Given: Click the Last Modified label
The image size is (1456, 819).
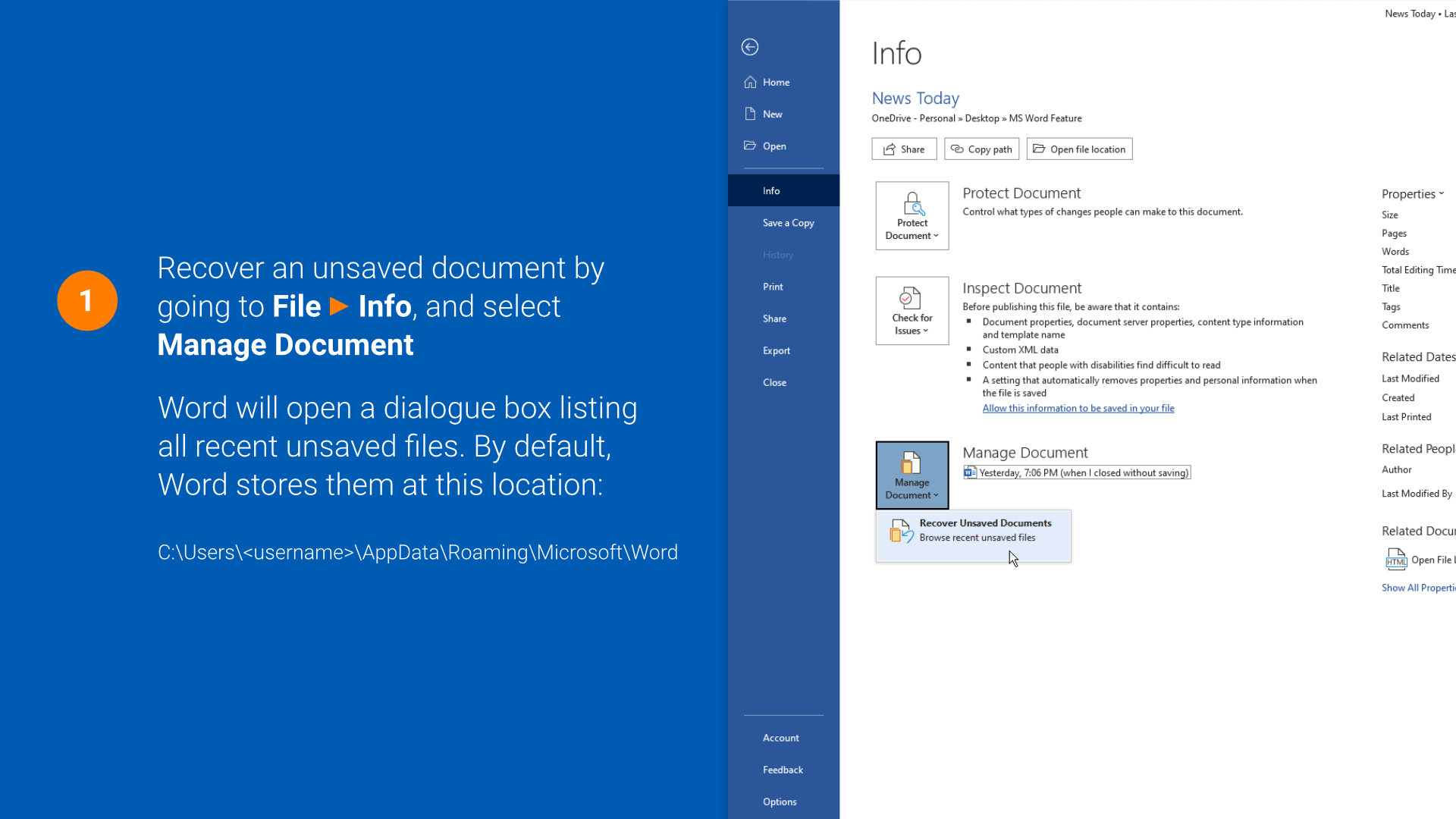Looking at the screenshot, I should (x=1410, y=378).
